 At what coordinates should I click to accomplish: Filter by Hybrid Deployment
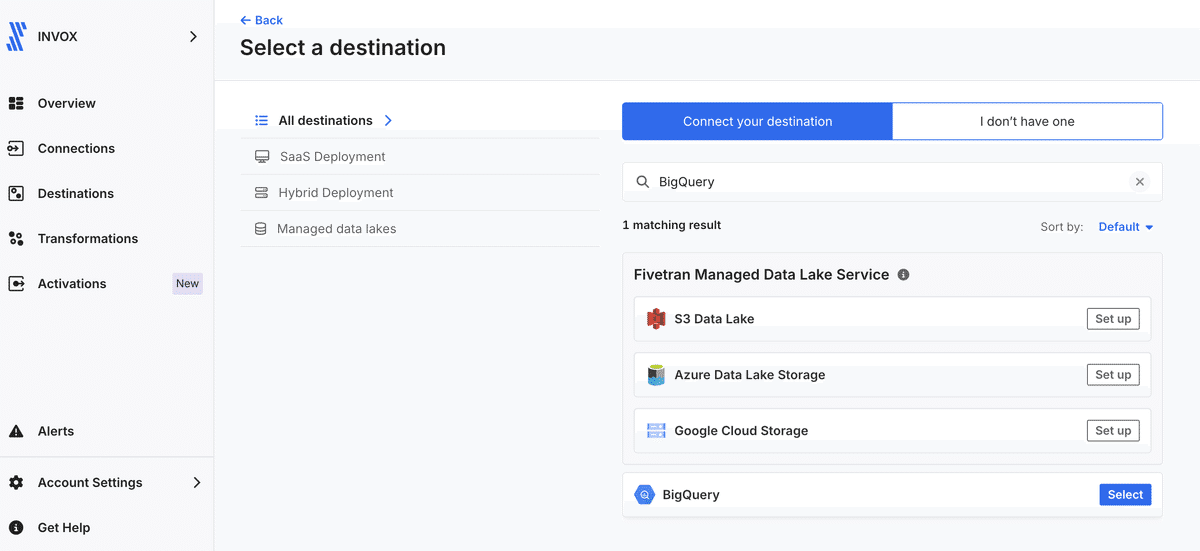(x=336, y=193)
